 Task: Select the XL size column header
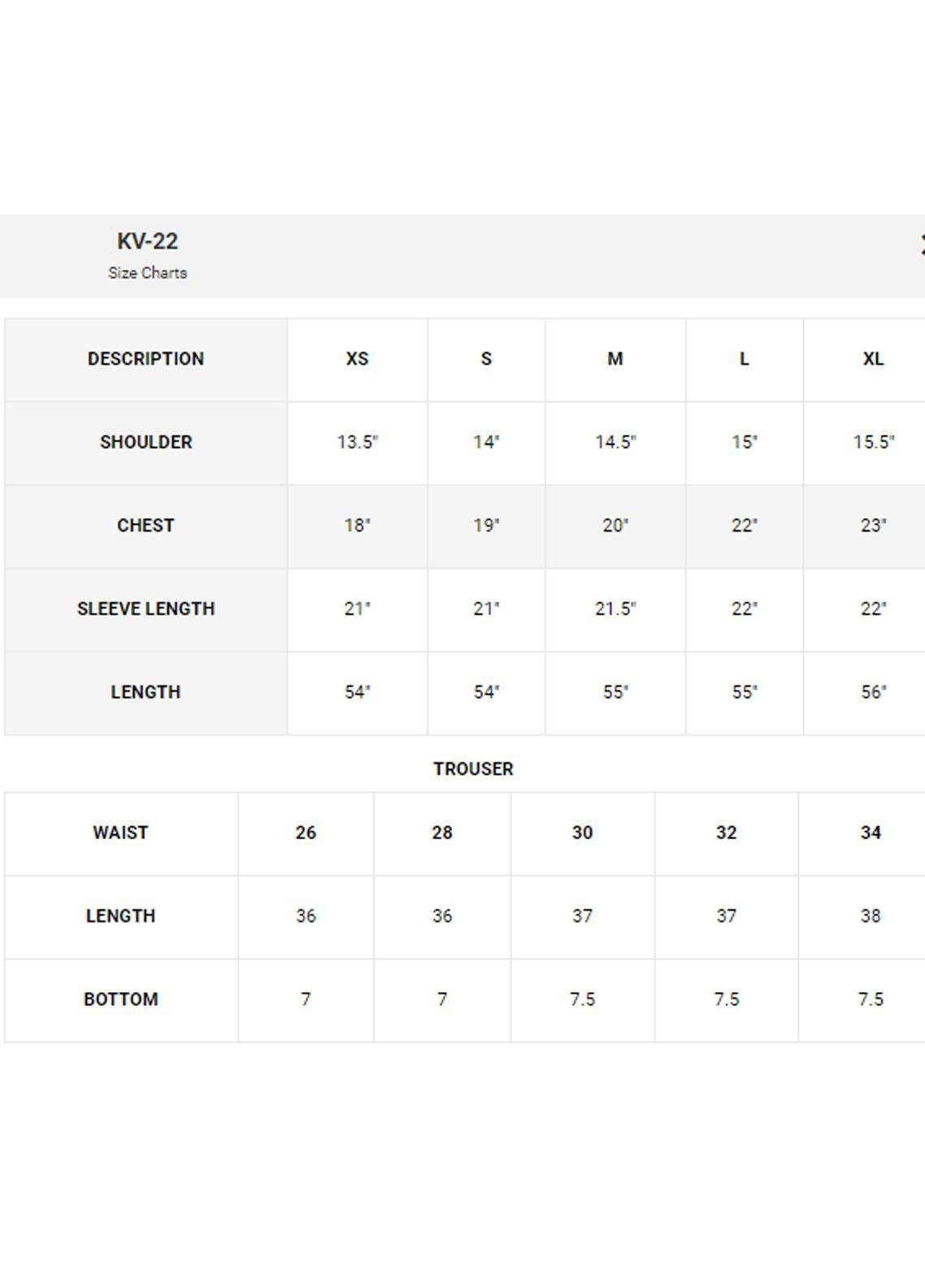873,359
